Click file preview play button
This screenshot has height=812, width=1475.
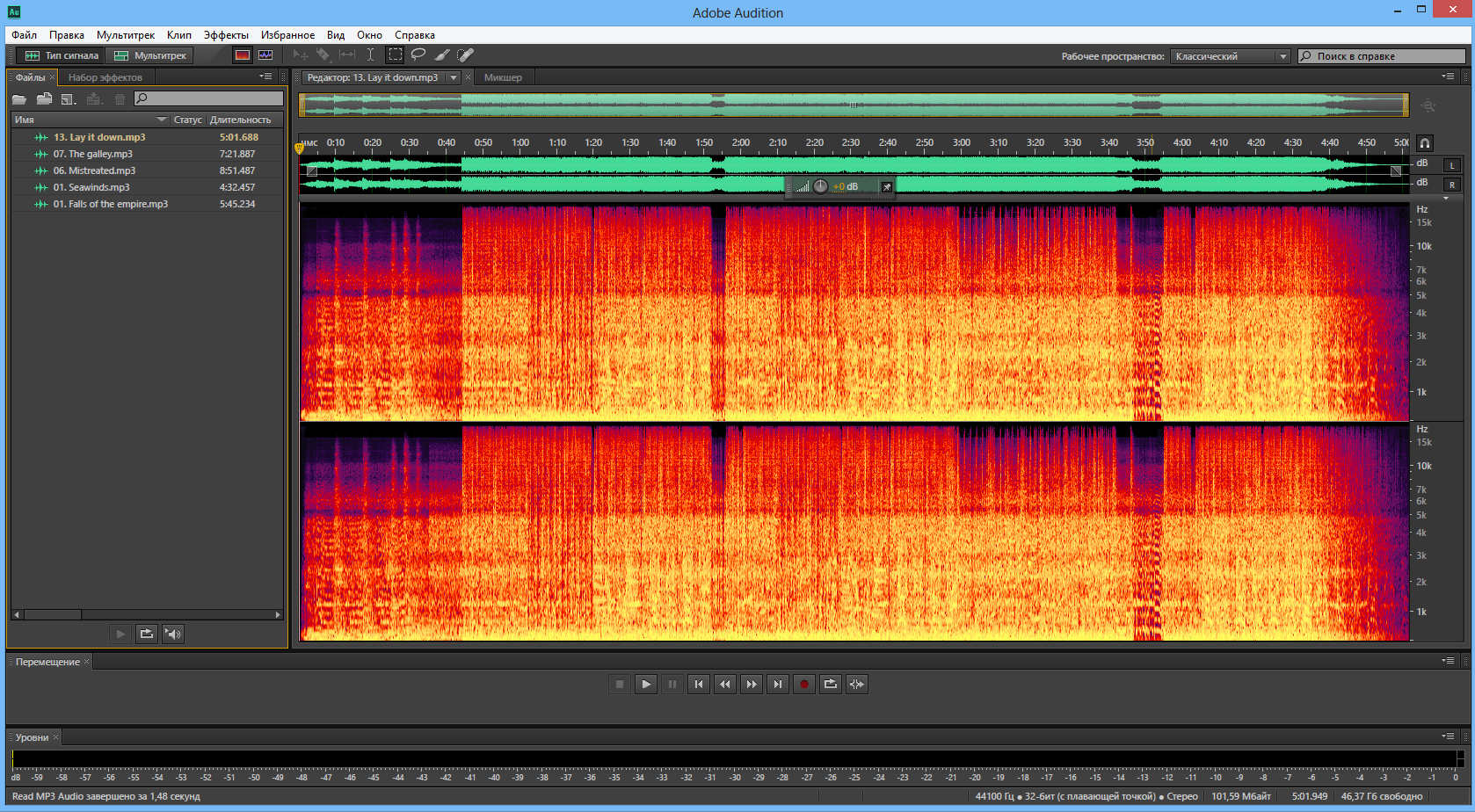[120, 634]
